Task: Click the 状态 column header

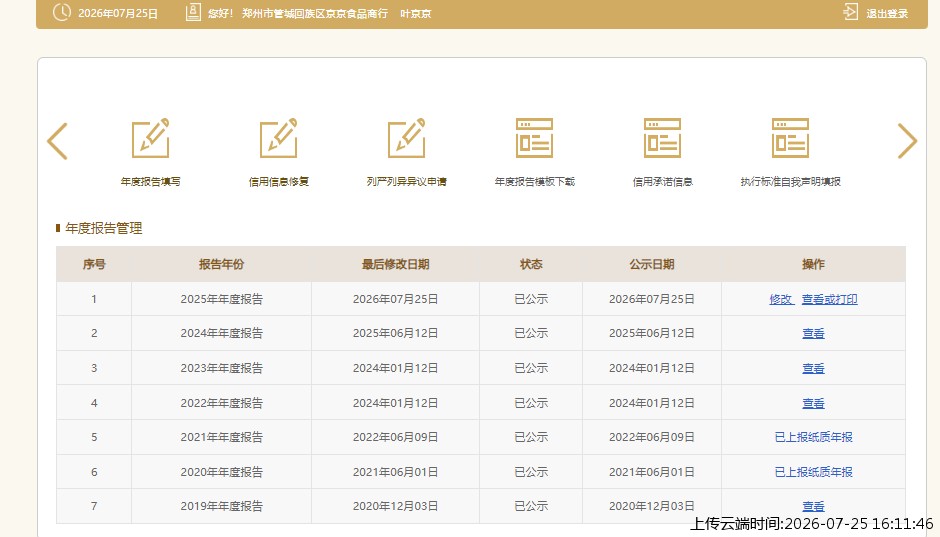Action: coord(531,264)
